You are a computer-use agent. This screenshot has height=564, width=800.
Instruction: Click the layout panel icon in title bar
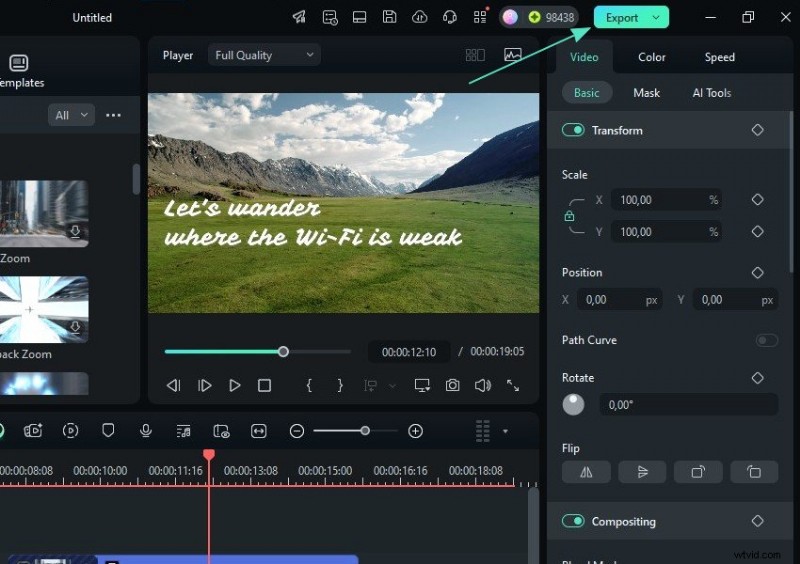click(359, 17)
